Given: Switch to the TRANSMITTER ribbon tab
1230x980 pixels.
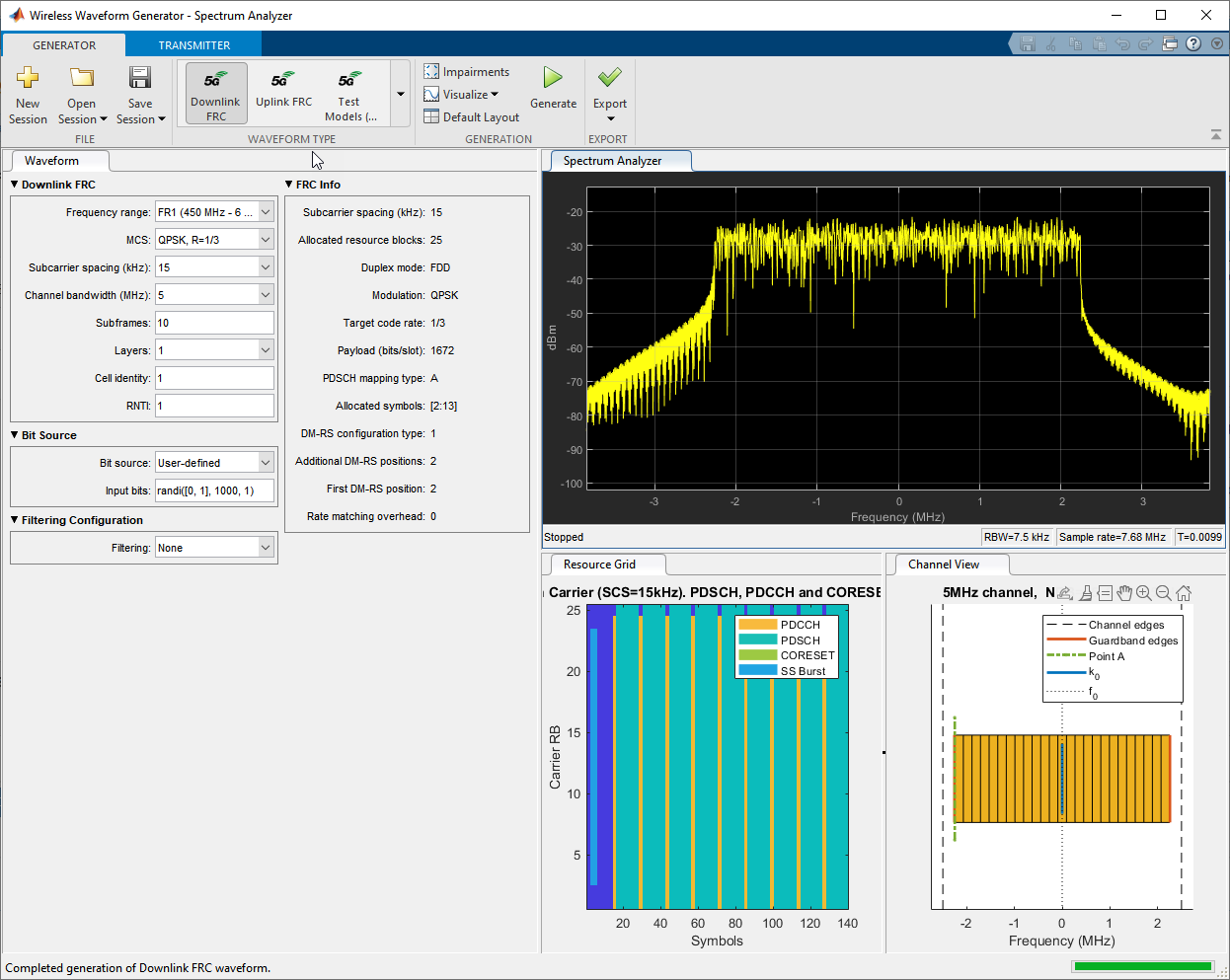Looking at the screenshot, I should coord(193,45).
